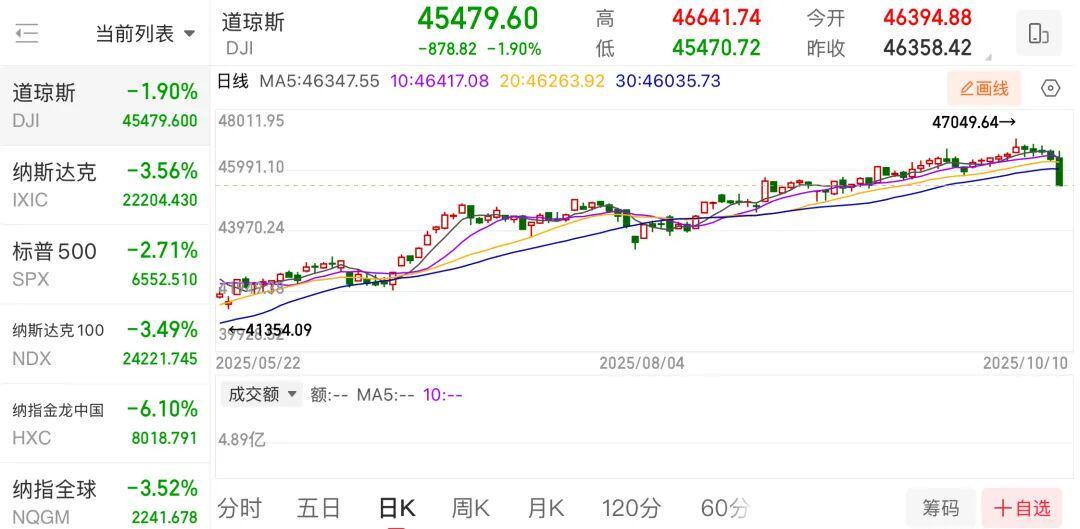This screenshot has height=529, width=1080.
Task: Open 纳指全球 NQGM from the list
Action: (104, 501)
